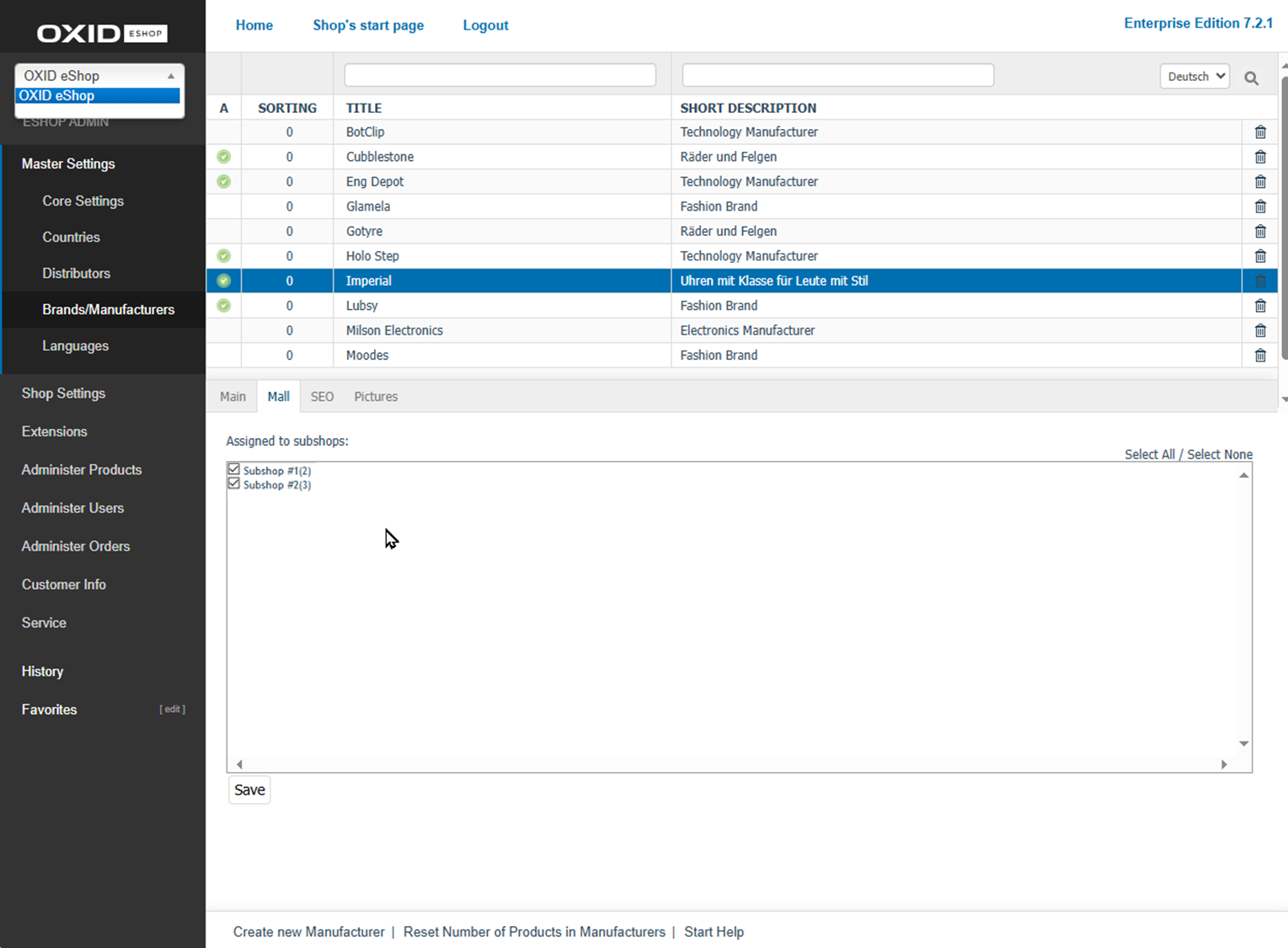Open Core Settings in sidebar
This screenshot has width=1288, height=948.
83,201
